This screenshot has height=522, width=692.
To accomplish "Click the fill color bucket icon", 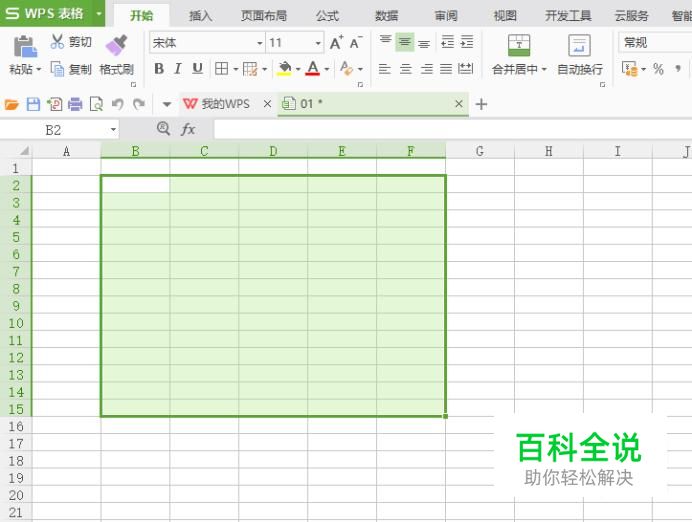I will point(285,68).
